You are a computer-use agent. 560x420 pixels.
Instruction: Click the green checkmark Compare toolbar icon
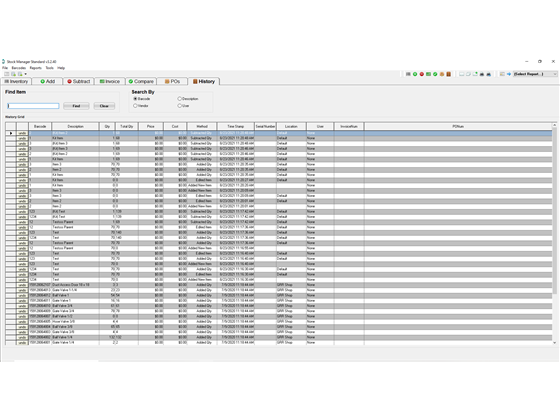click(435, 74)
